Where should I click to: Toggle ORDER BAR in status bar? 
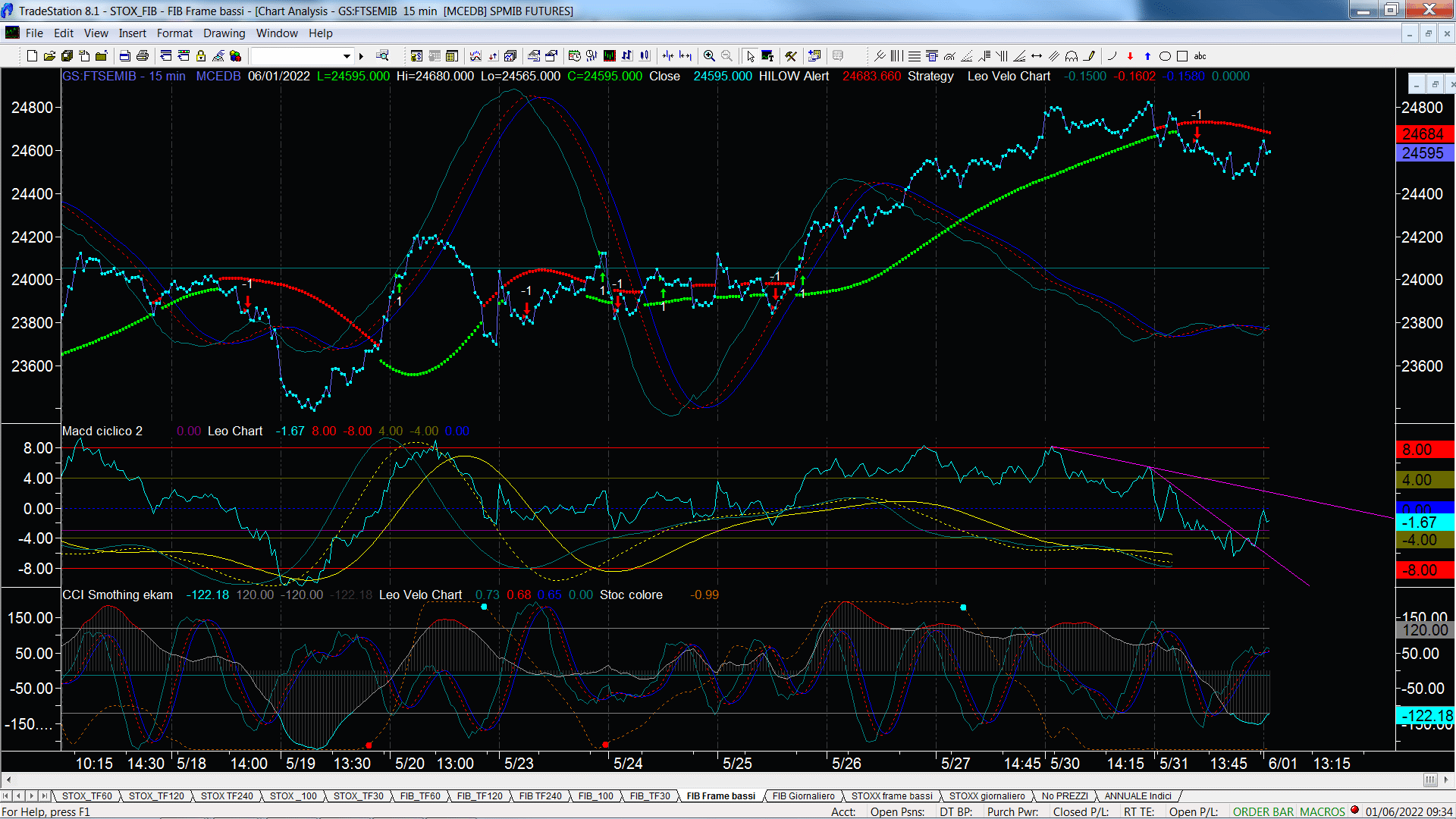(1263, 812)
